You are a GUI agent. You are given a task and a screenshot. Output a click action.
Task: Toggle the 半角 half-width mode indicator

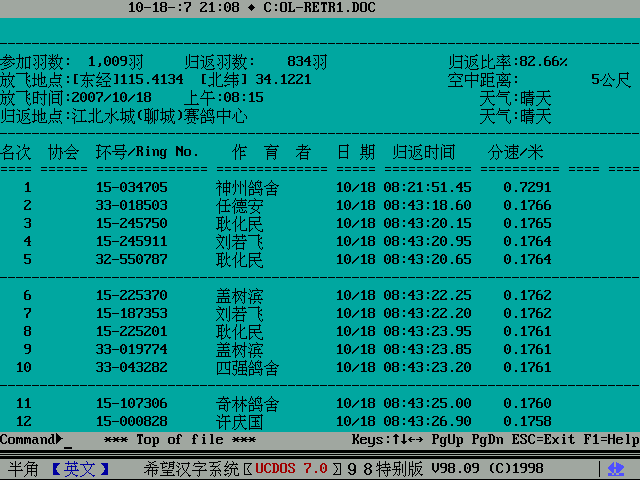(x=24, y=468)
